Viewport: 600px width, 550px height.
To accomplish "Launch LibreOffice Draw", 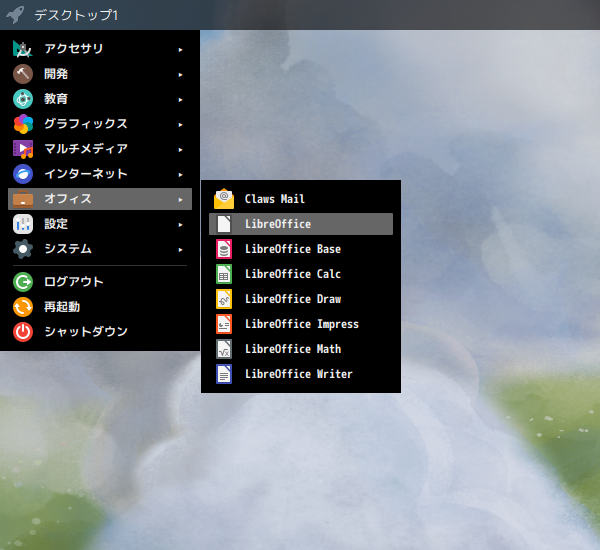I will [x=301, y=299].
